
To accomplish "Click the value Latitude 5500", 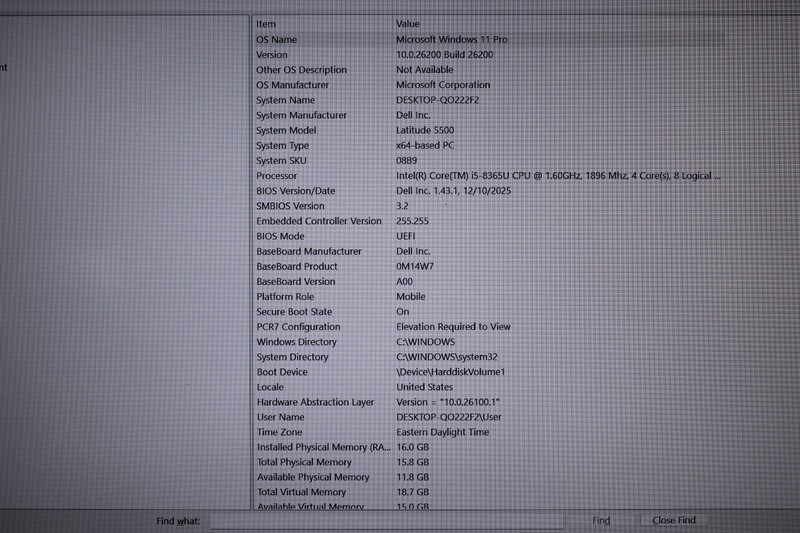I will [x=425, y=131].
